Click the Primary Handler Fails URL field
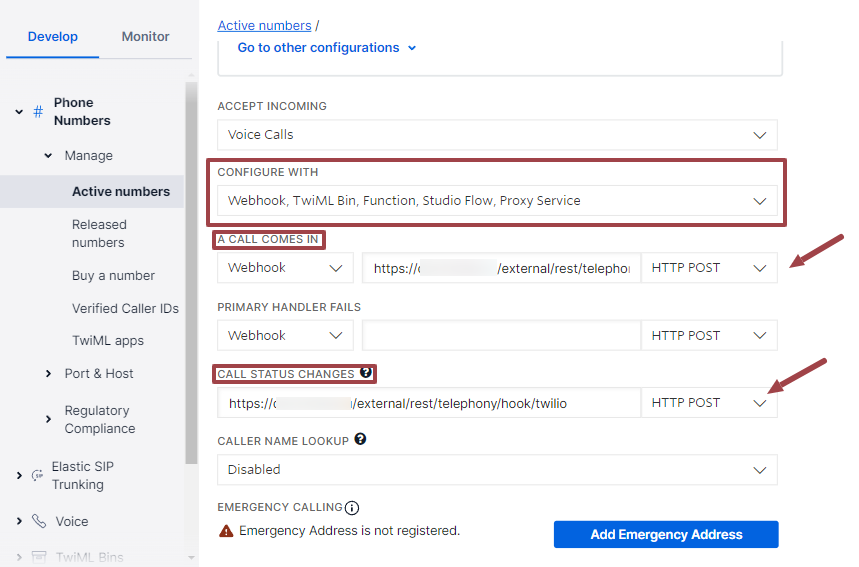 pos(500,336)
